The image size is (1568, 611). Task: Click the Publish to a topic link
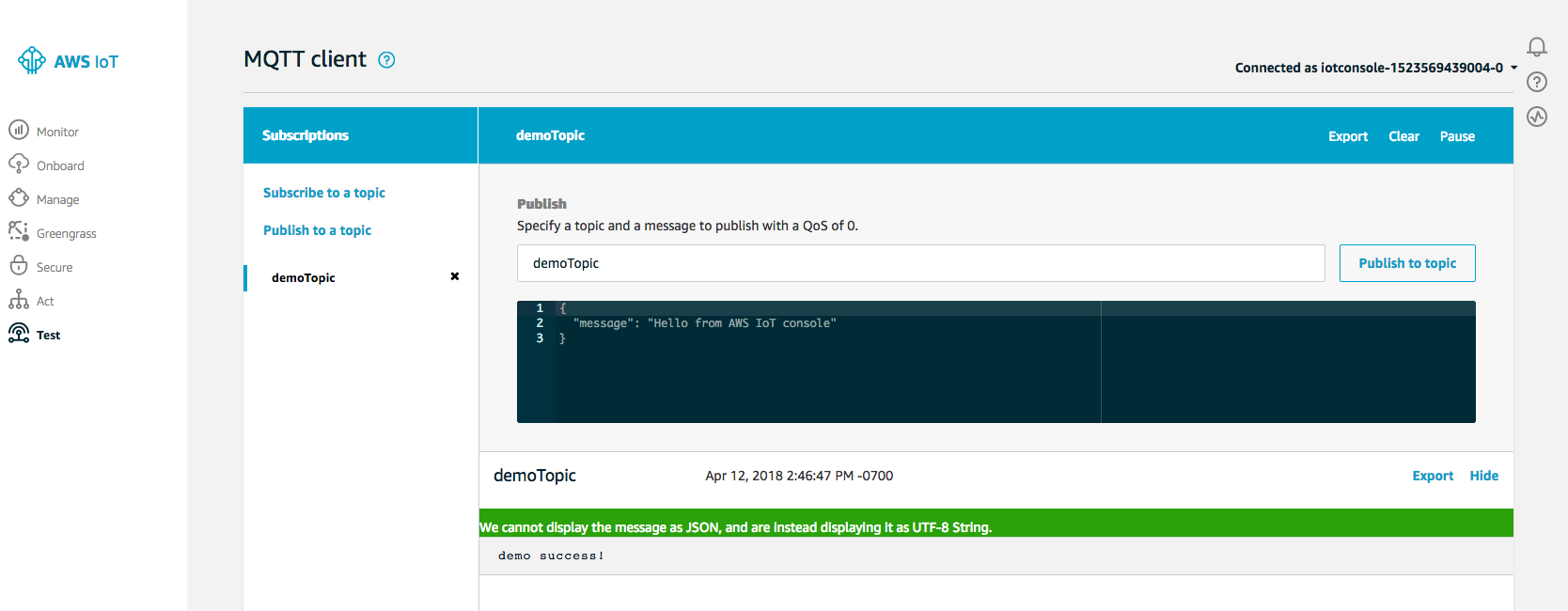click(317, 230)
